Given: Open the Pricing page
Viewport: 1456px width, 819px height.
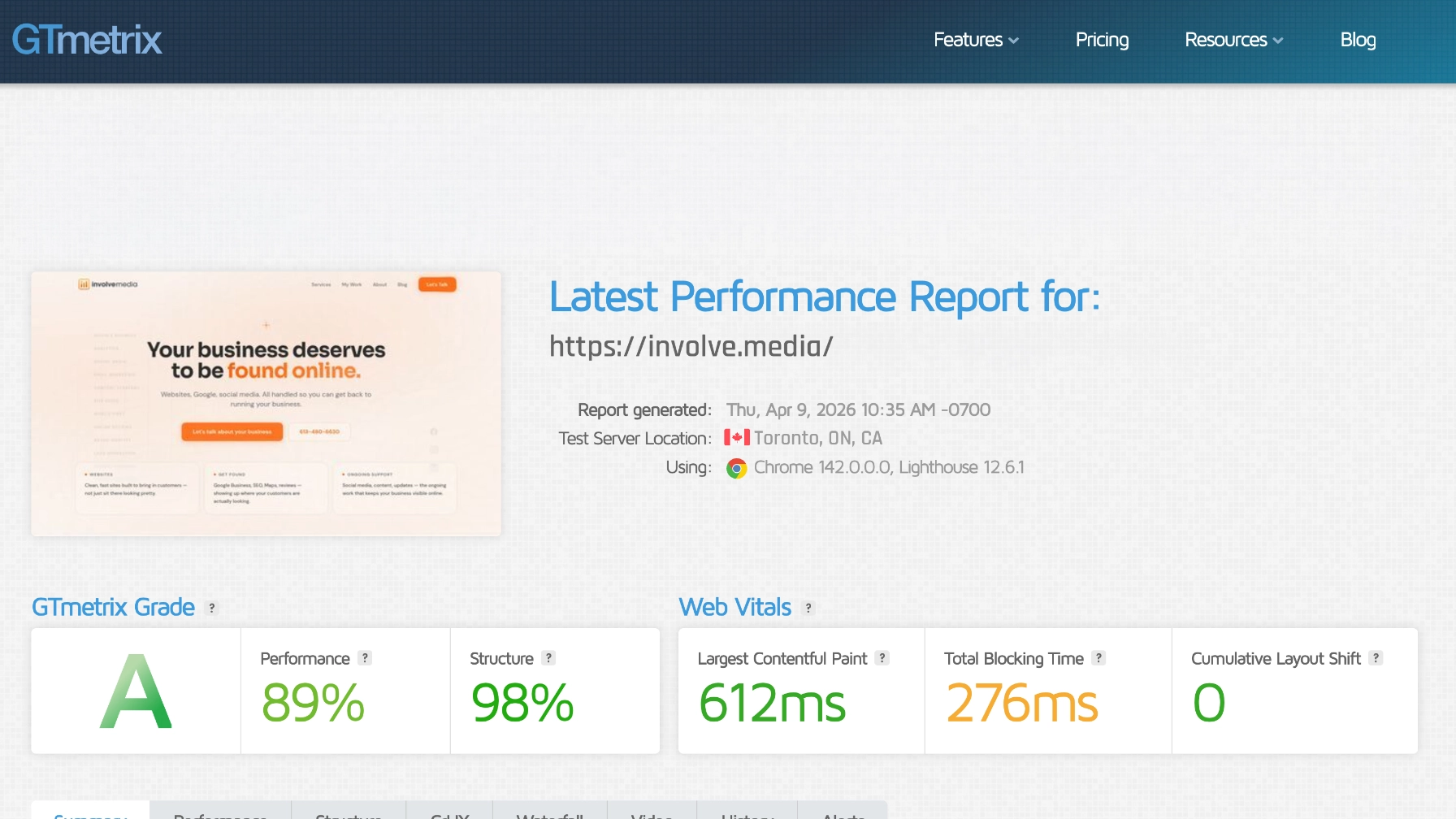Looking at the screenshot, I should coord(1102,40).
